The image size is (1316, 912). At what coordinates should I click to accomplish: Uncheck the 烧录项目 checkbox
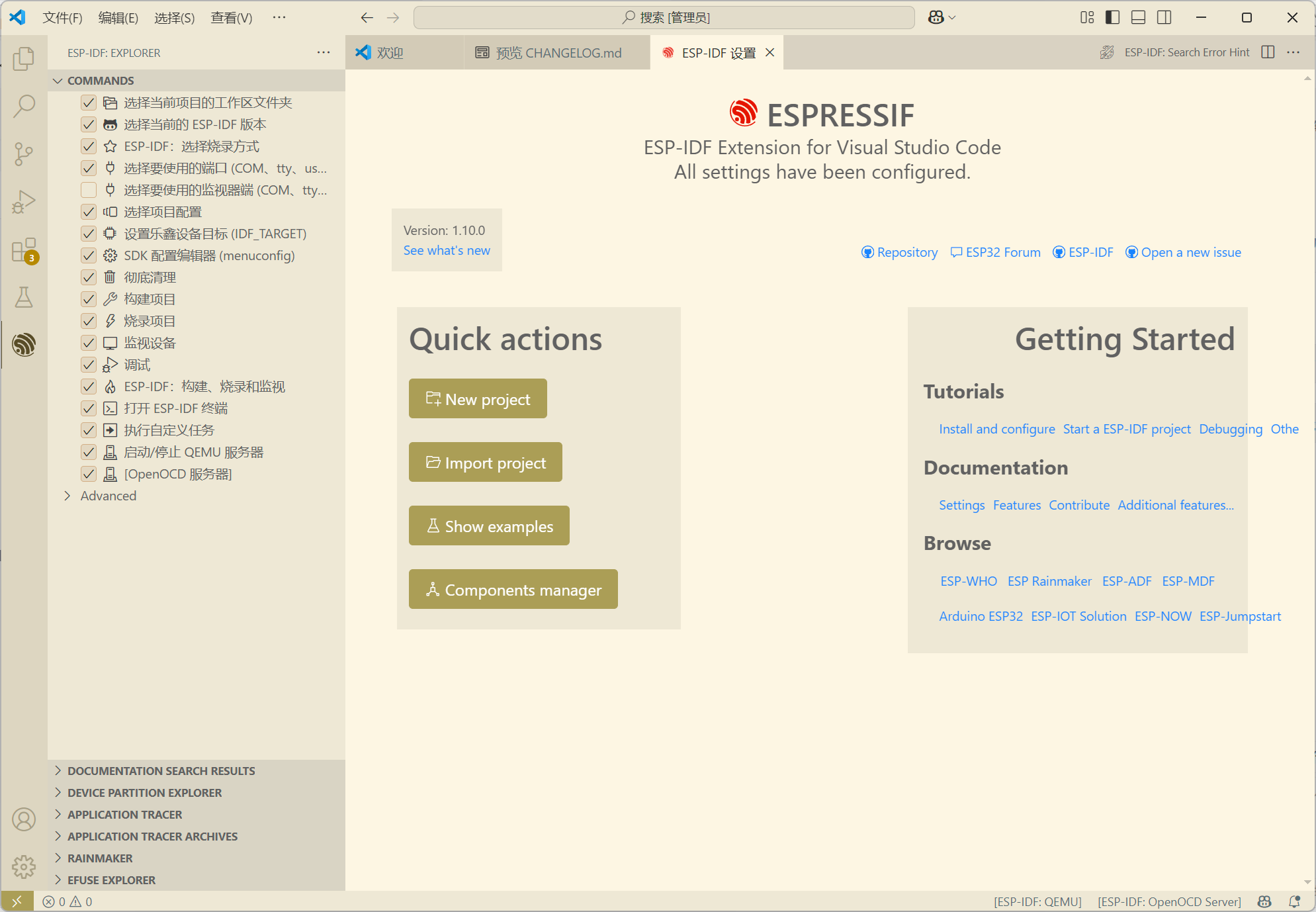tap(89, 321)
